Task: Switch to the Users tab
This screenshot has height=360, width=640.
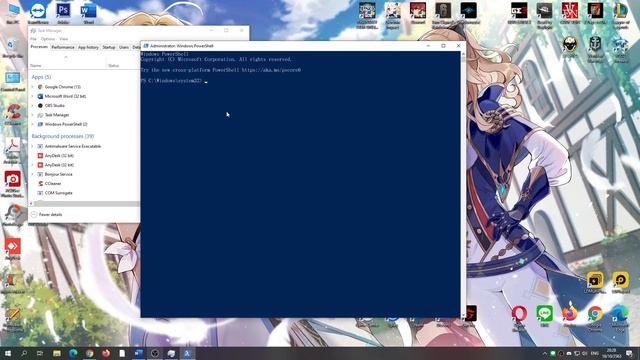Action: pyautogui.click(x=124, y=47)
